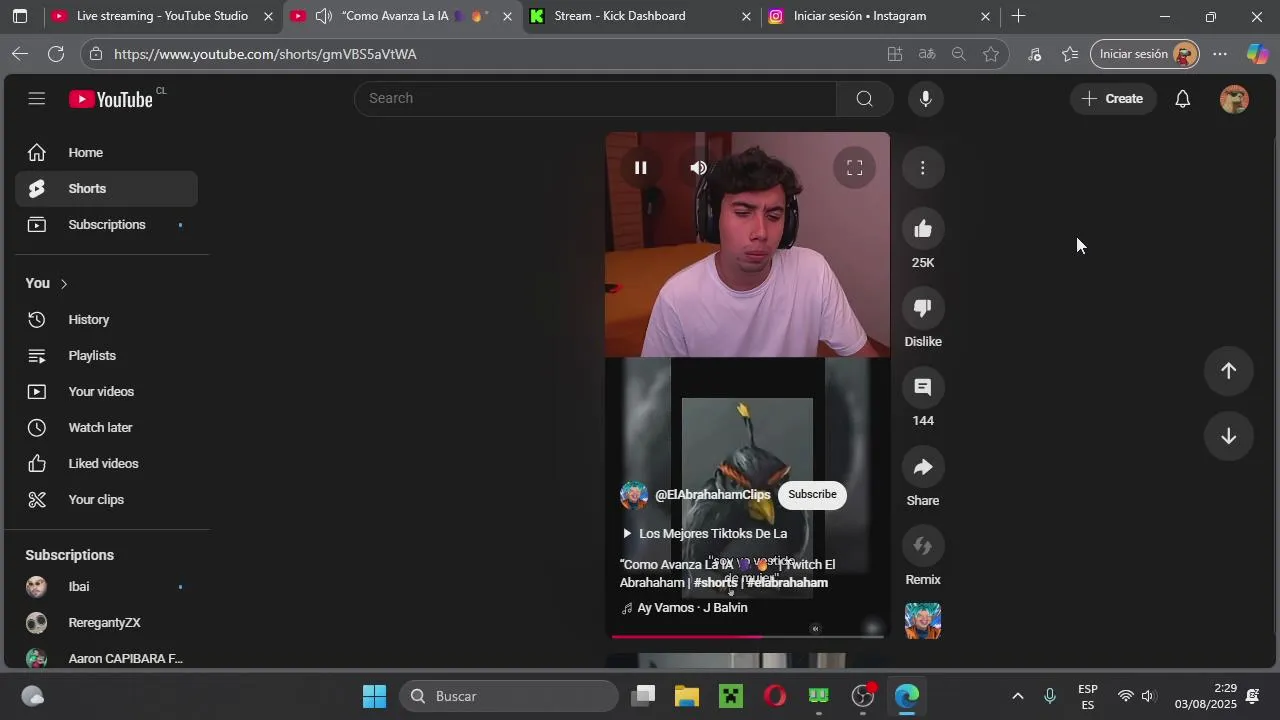This screenshot has width=1280, height=720.
Task: Open Watch later
Action: pyautogui.click(x=106, y=428)
